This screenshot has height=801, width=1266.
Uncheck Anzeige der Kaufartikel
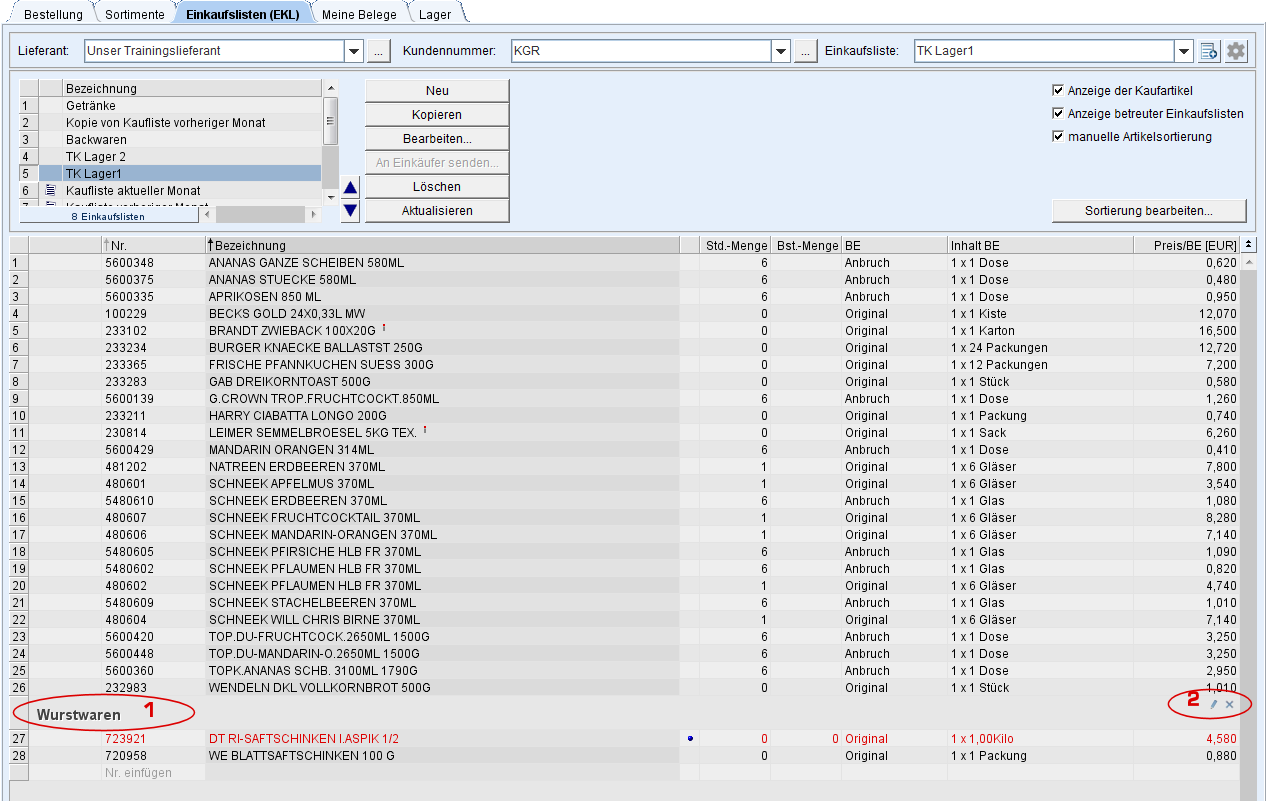[x=1058, y=91]
